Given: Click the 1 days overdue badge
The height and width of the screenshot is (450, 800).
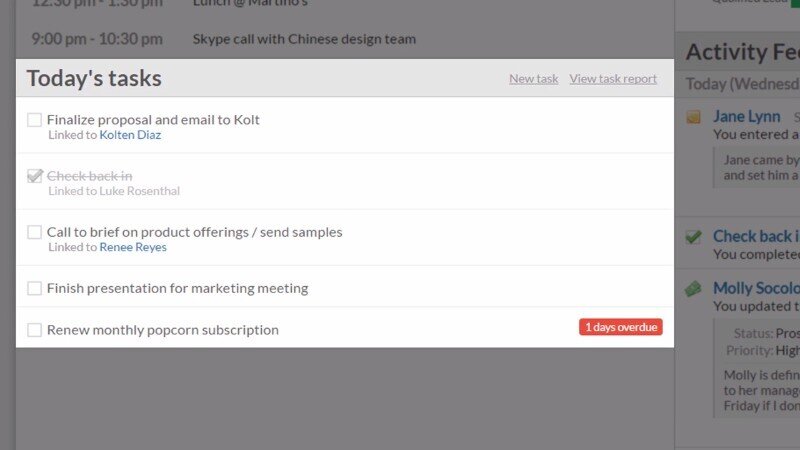Looking at the screenshot, I should [620, 327].
